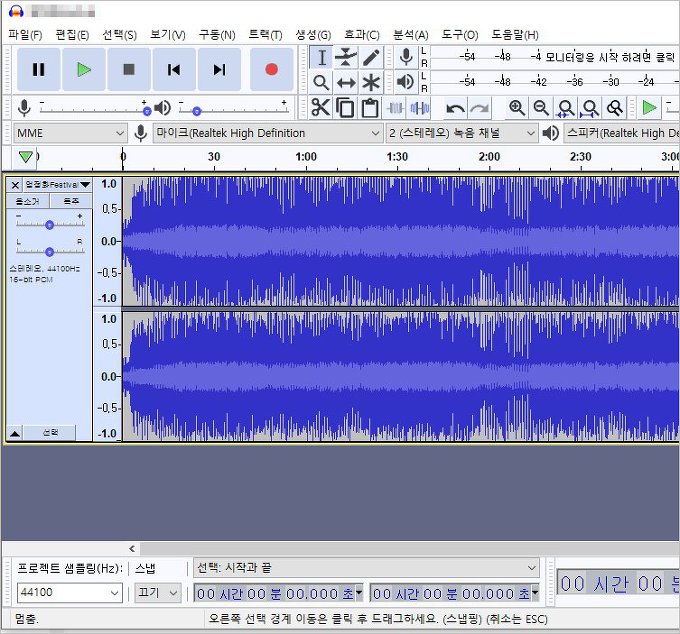Choose the Multi-tool asterisk icon
Screen dimensions: 680x634
371,82
